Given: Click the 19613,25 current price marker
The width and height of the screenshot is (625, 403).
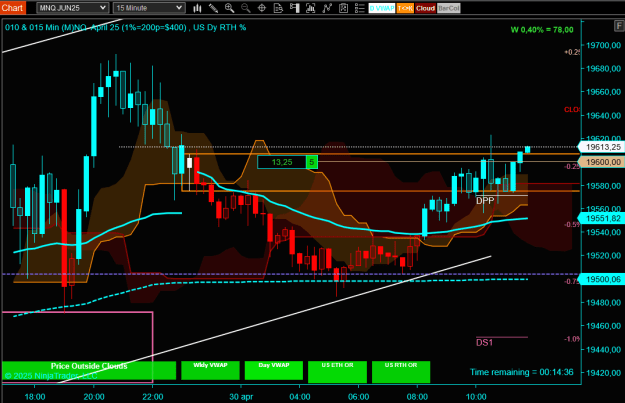Looking at the screenshot, I should 602,147.
